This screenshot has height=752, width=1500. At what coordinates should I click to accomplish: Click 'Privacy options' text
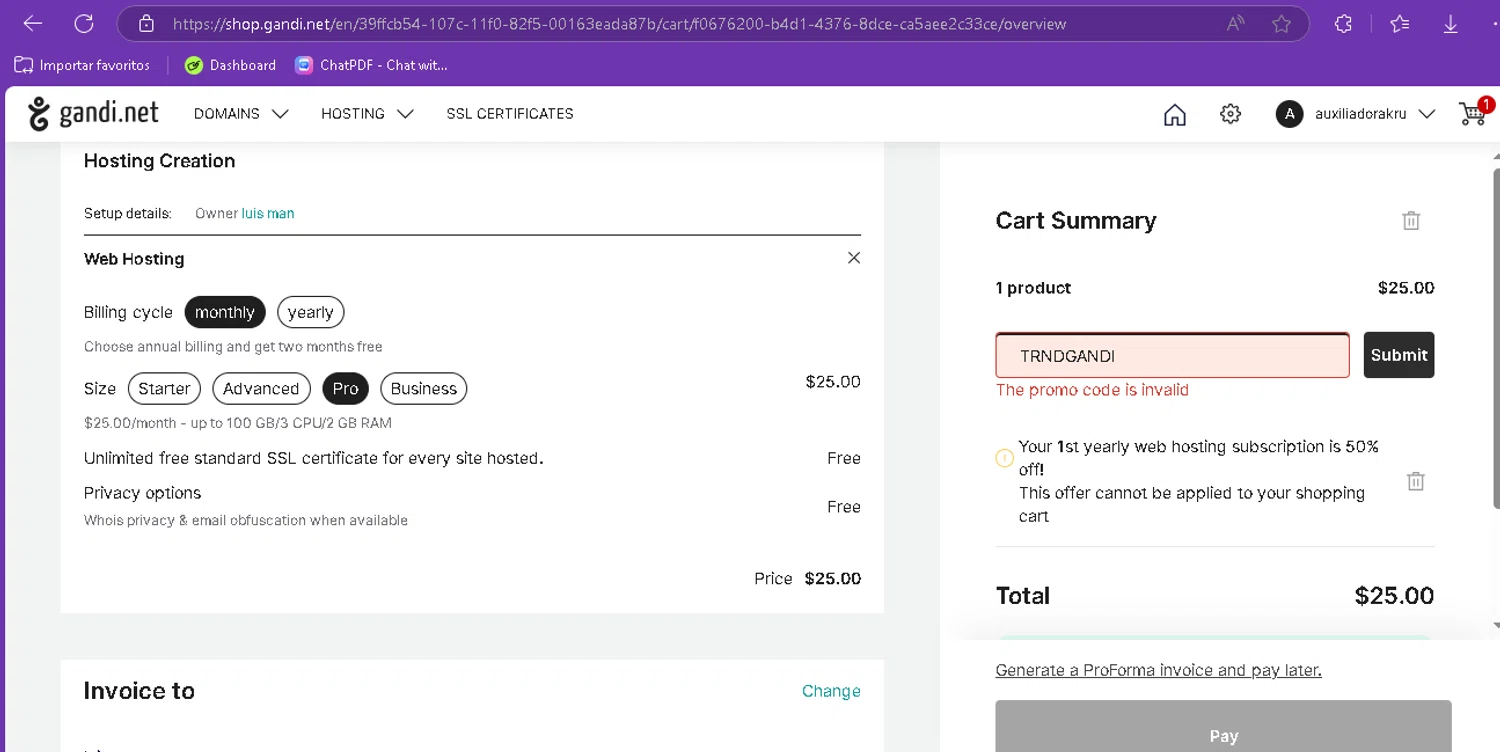[x=143, y=493]
